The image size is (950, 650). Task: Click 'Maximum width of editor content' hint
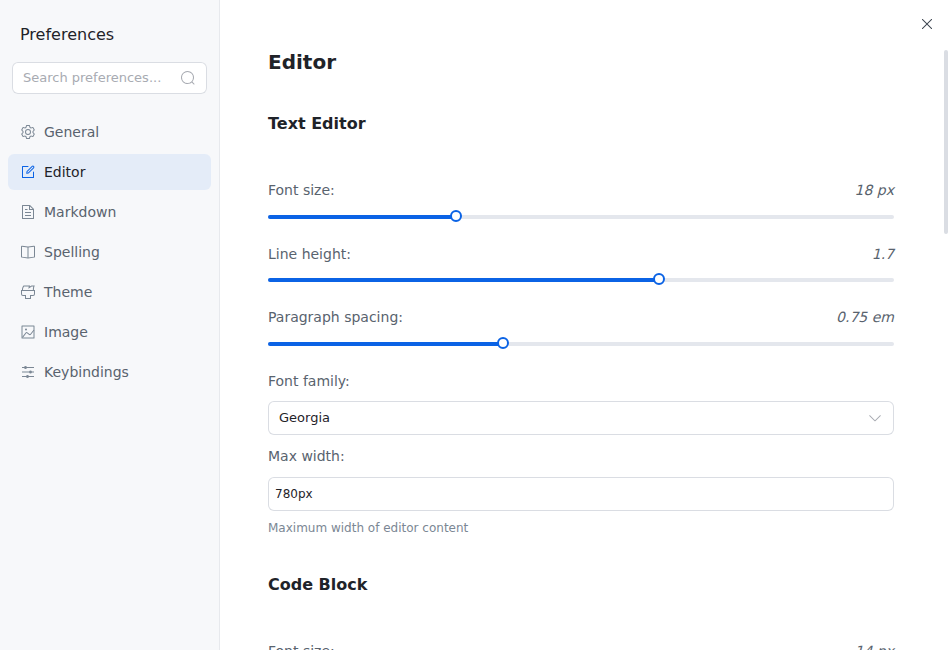(368, 528)
